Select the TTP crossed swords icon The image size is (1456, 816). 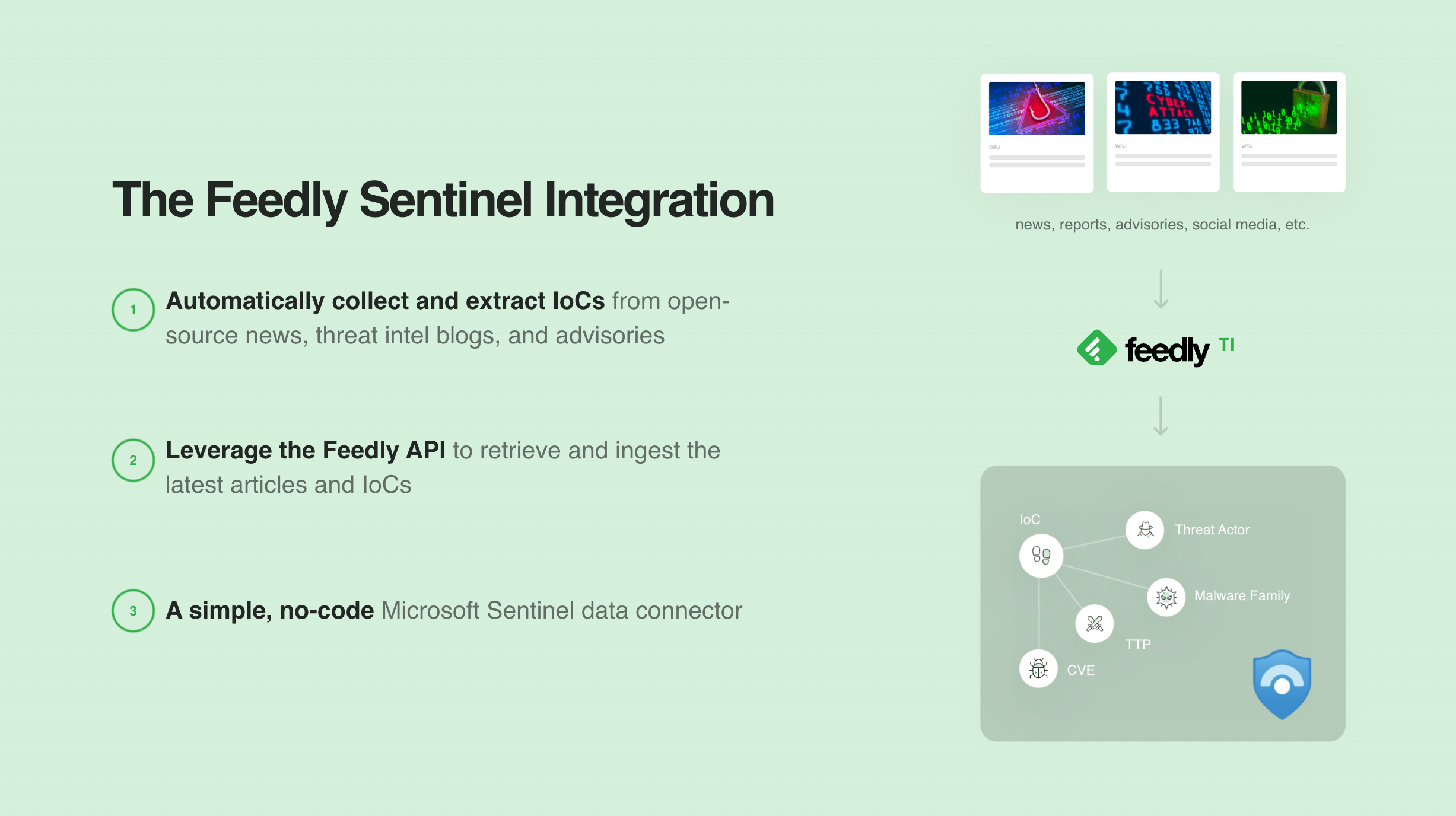[x=1094, y=623]
